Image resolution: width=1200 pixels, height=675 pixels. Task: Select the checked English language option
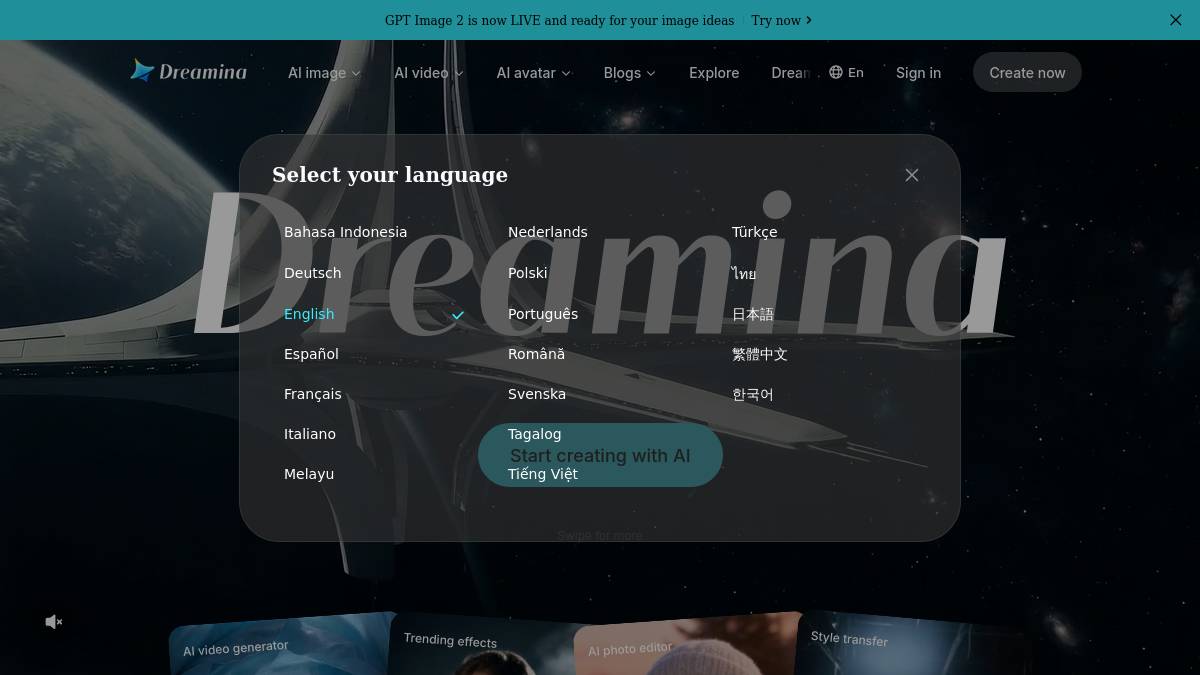(x=374, y=314)
